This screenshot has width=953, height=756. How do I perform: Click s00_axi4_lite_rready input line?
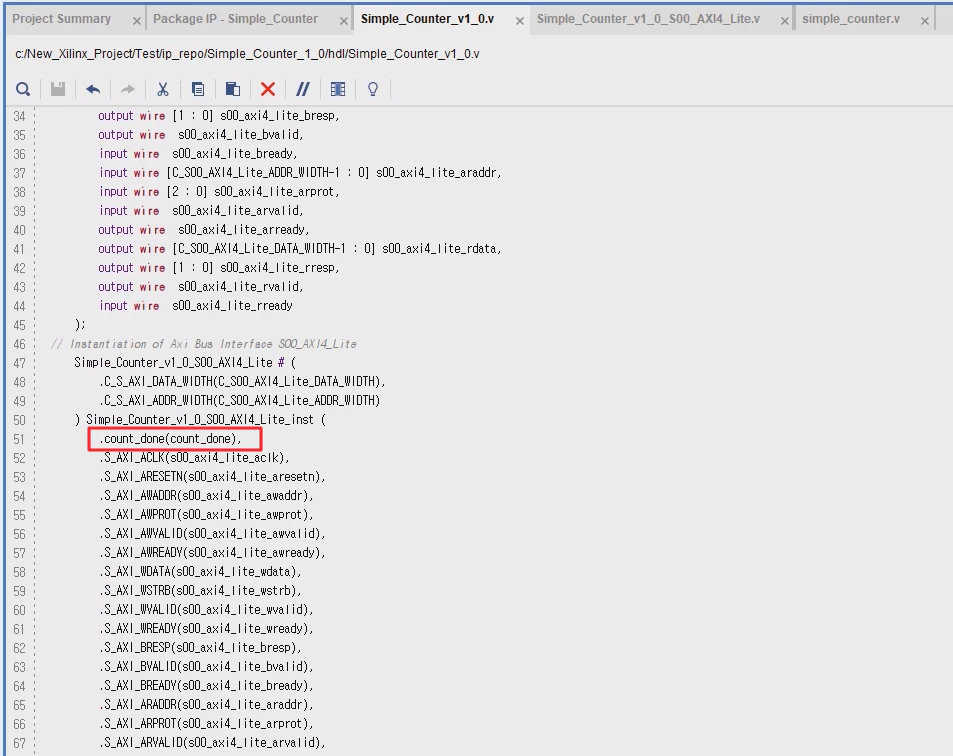pyautogui.click(x=196, y=306)
